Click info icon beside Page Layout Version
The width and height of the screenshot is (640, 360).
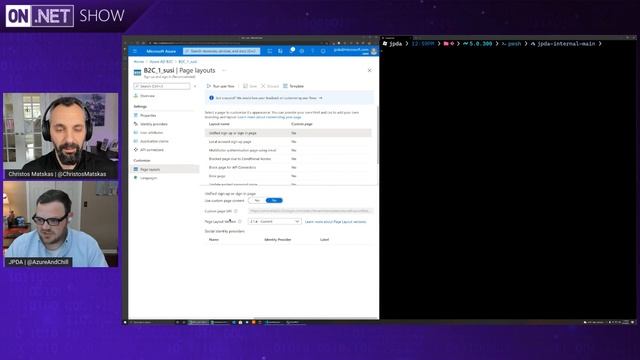point(240,221)
